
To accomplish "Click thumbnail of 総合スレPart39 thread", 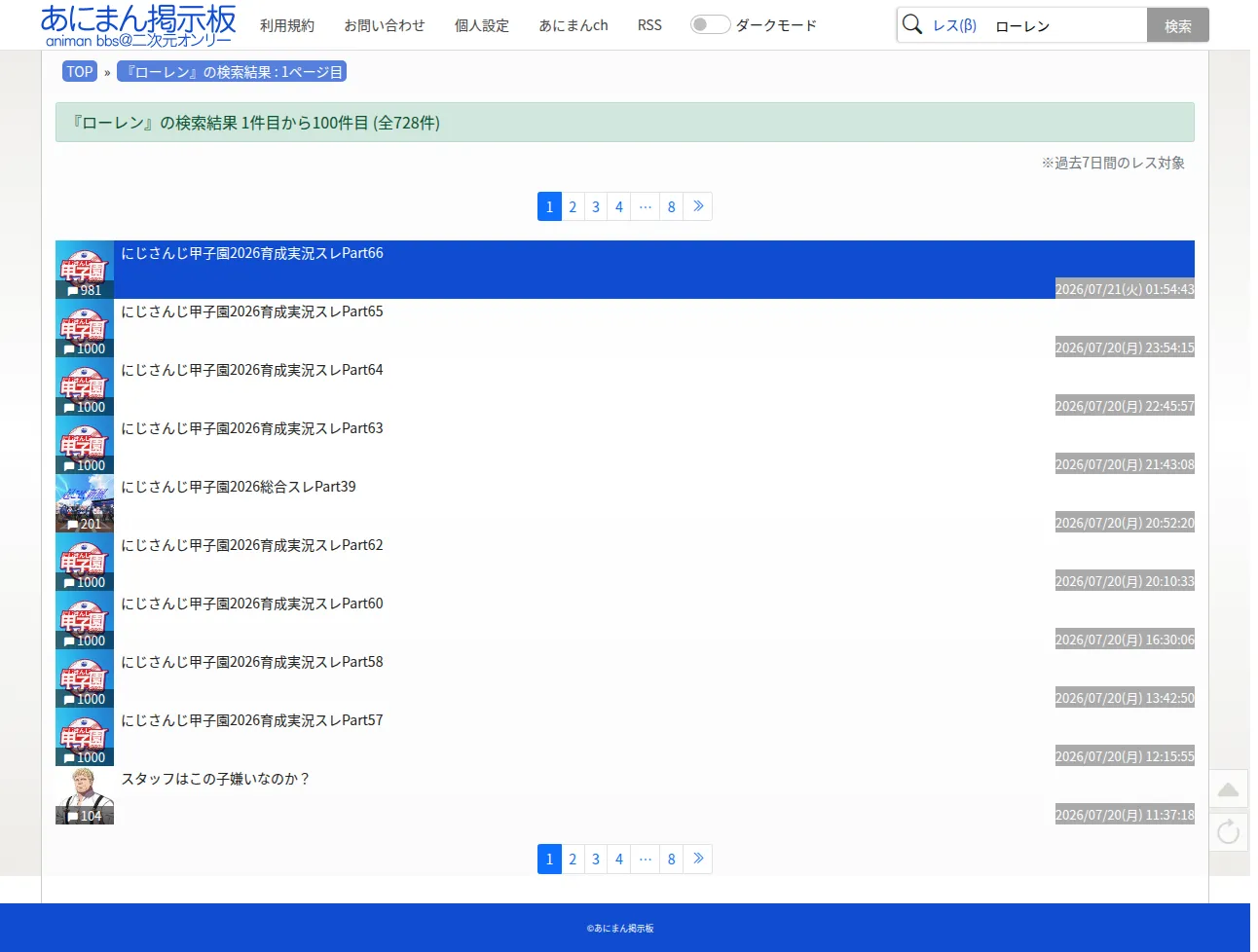I will click(85, 503).
